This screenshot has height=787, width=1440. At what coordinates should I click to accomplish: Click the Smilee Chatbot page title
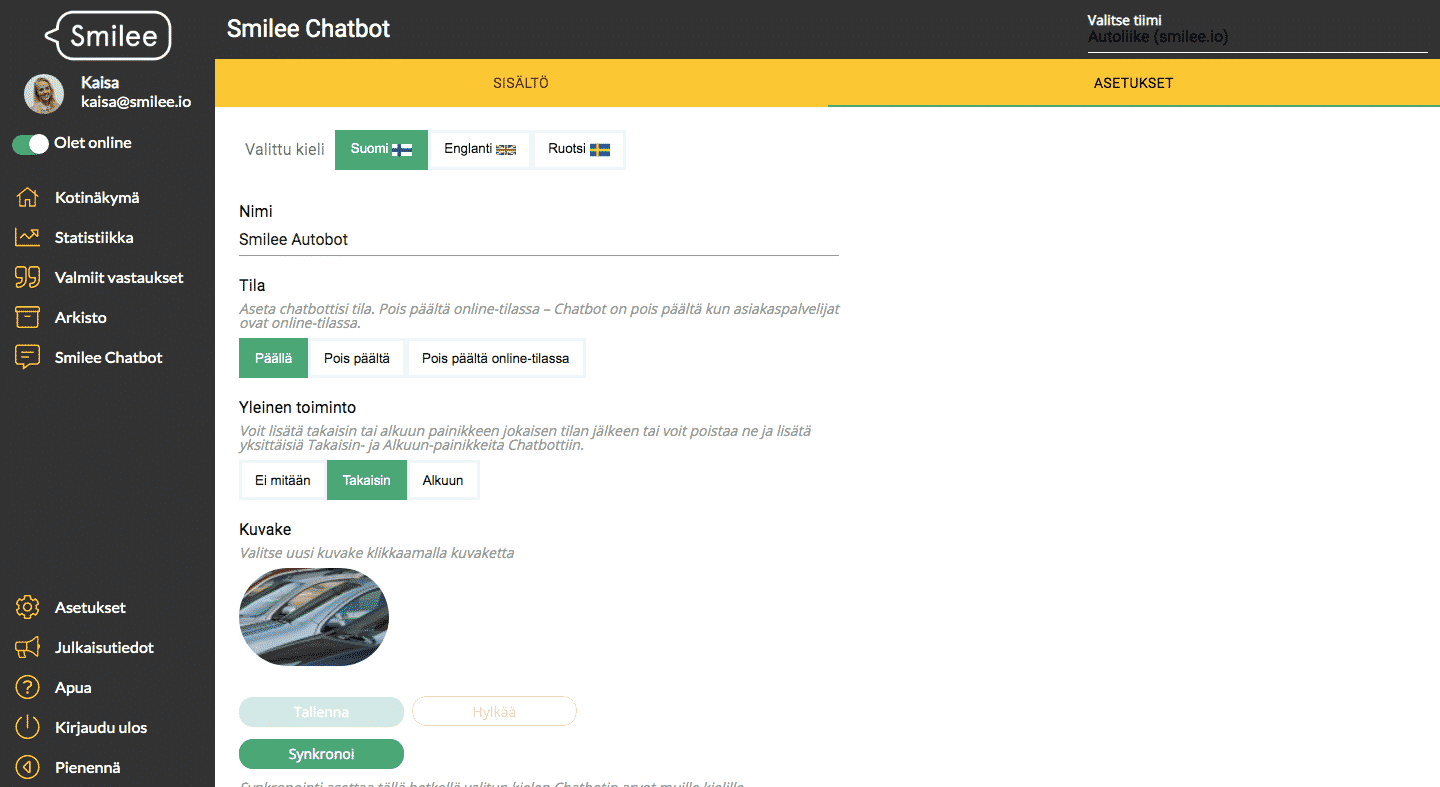click(x=308, y=29)
